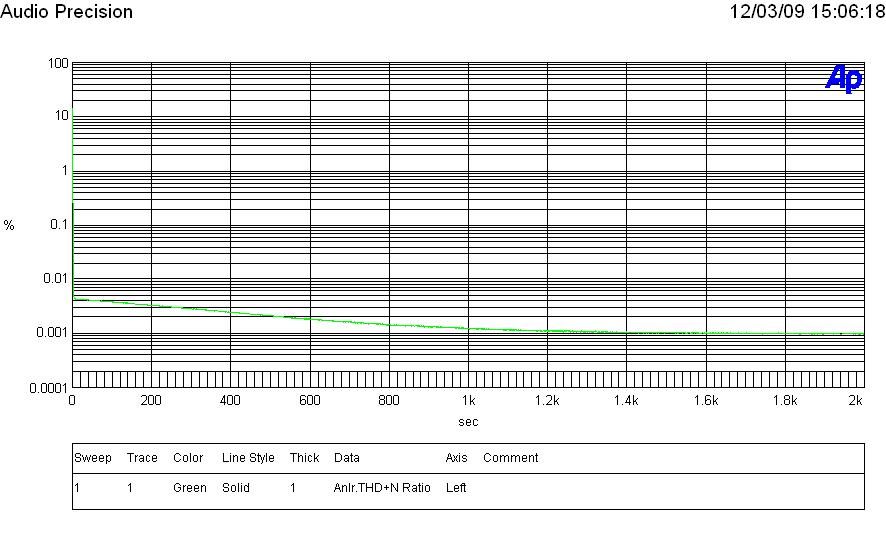Image resolution: width=886 pixels, height=534 pixels.
Task: Click the green THD+N trace at 1k sec
Action: point(468,328)
